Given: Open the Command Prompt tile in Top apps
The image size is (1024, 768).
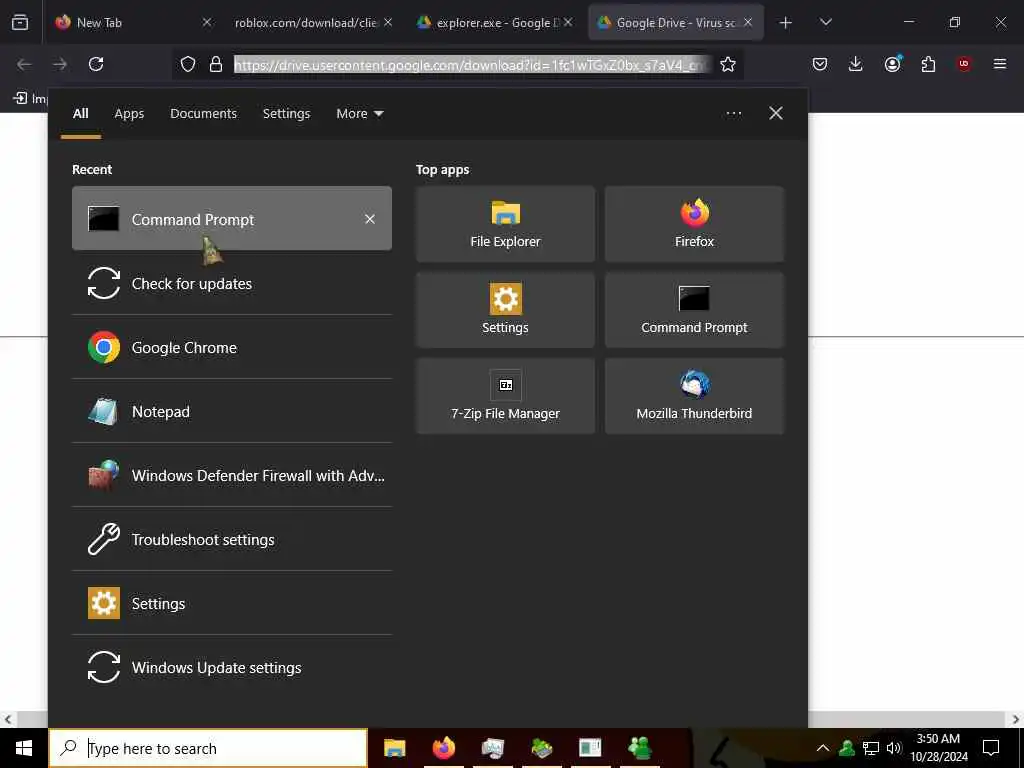Looking at the screenshot, I should click(x=694, y=310).
